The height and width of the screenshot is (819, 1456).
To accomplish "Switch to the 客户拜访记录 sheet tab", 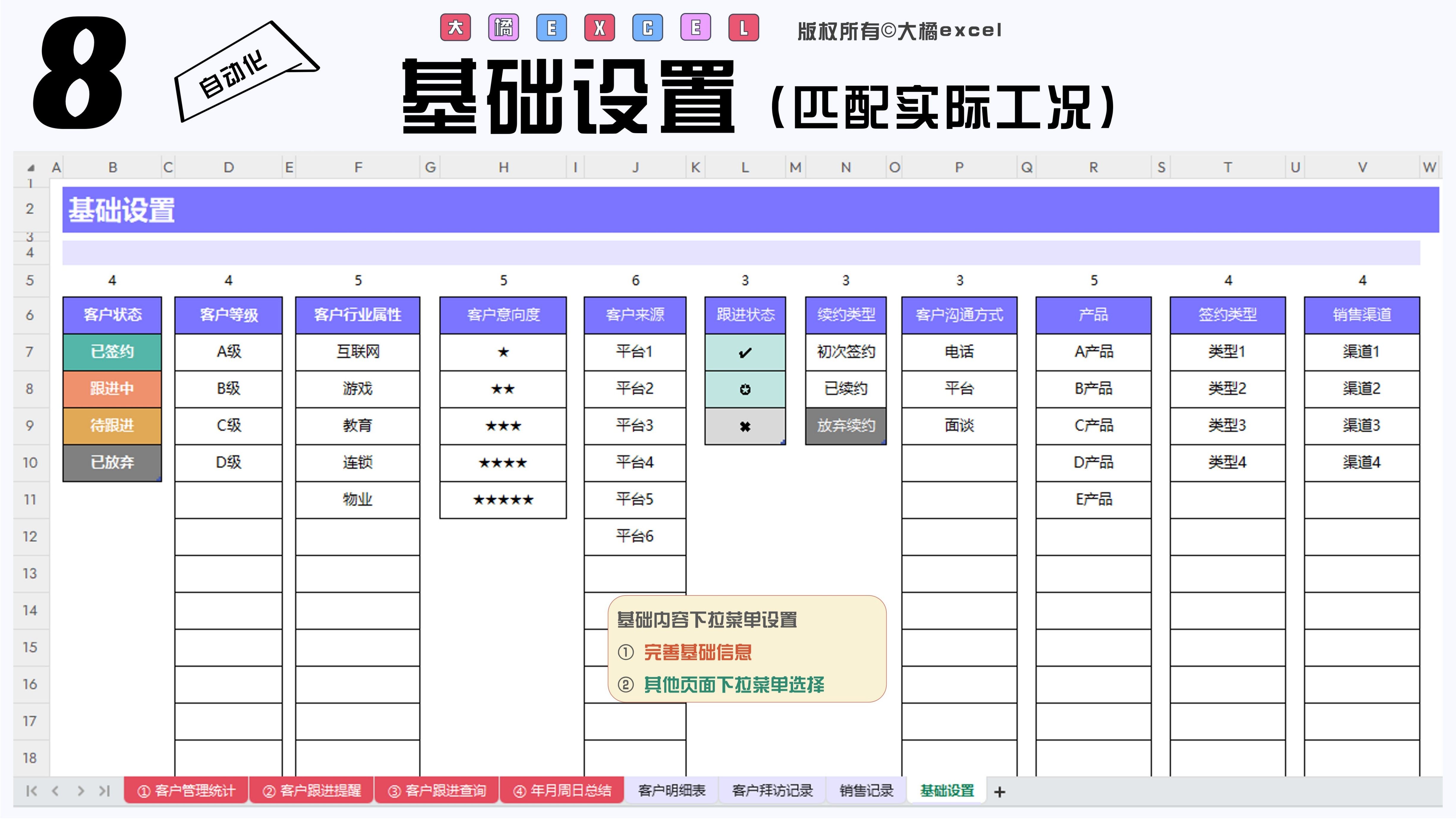I will click(772, 791).
